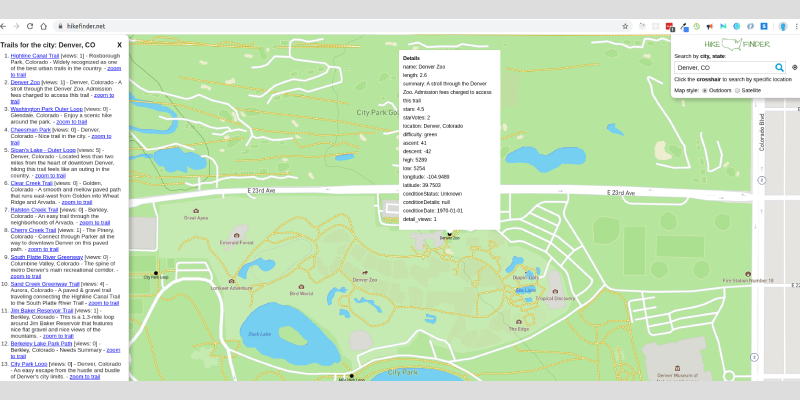Zoom to trail for Jim Baker Reservoir
This screenshot has height=400, width=800.
click(58, 336)
